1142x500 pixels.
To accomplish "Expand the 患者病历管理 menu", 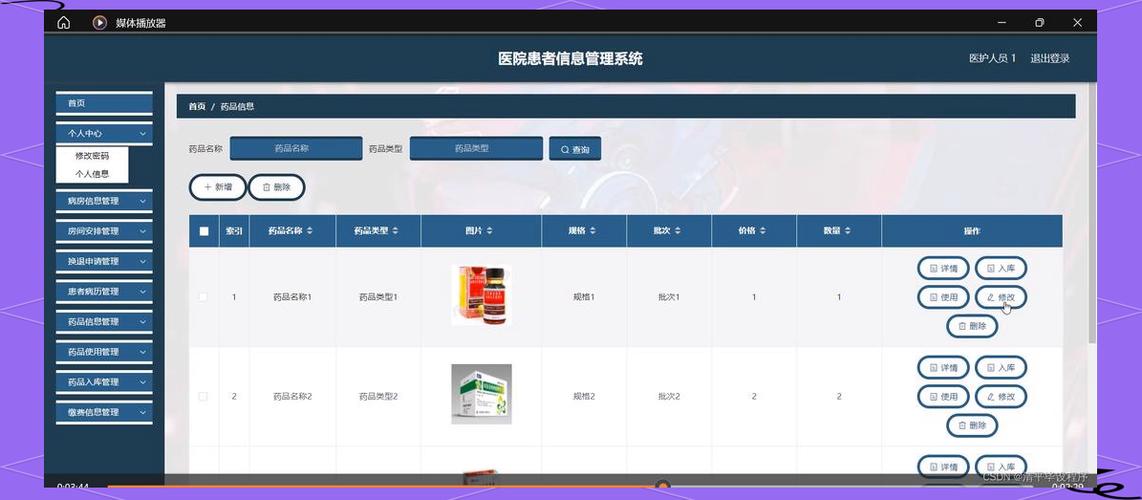I will pos(104,291).
